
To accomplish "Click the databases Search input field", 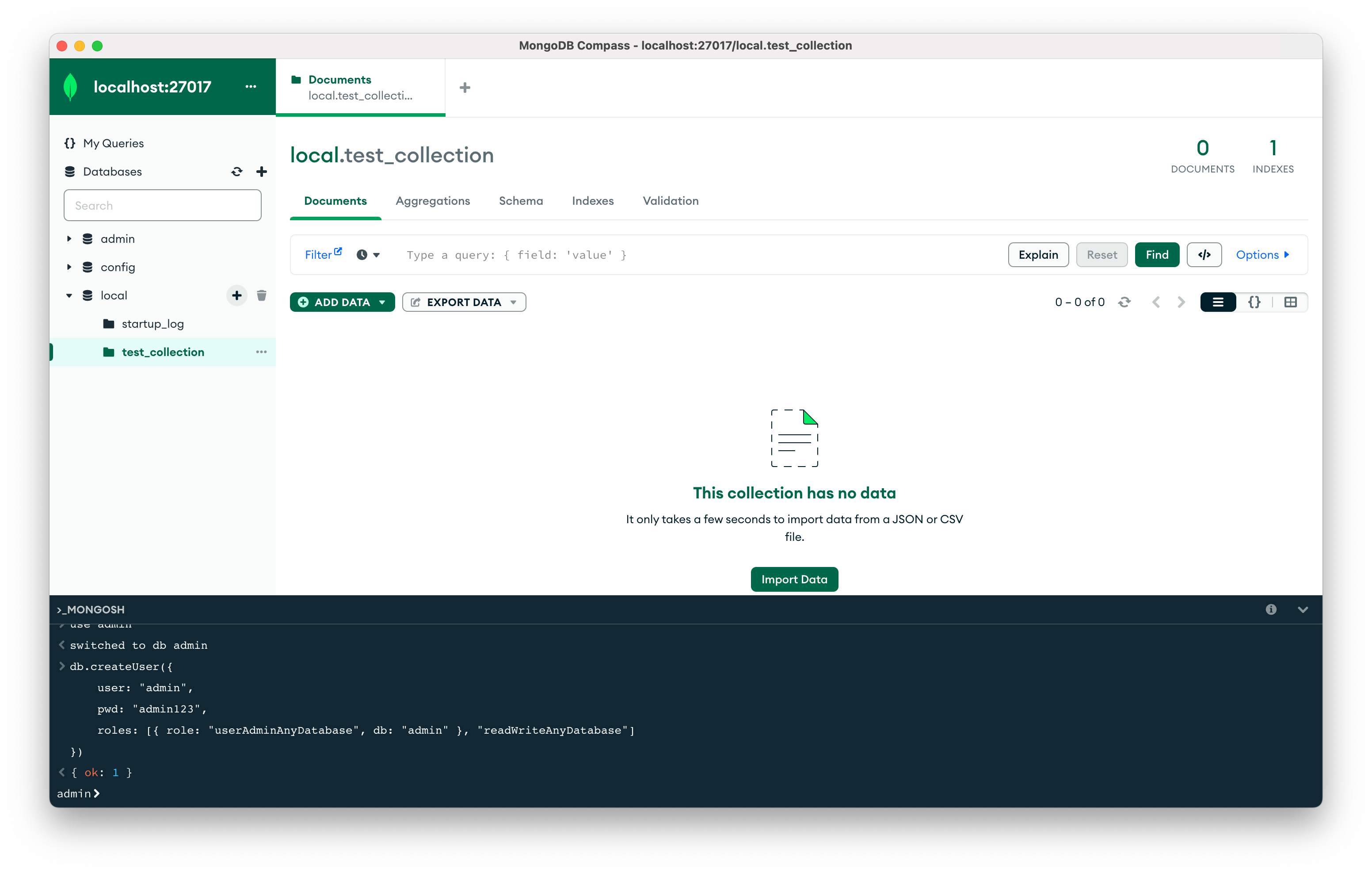I will pyautogui.click(x=162, y=205).
